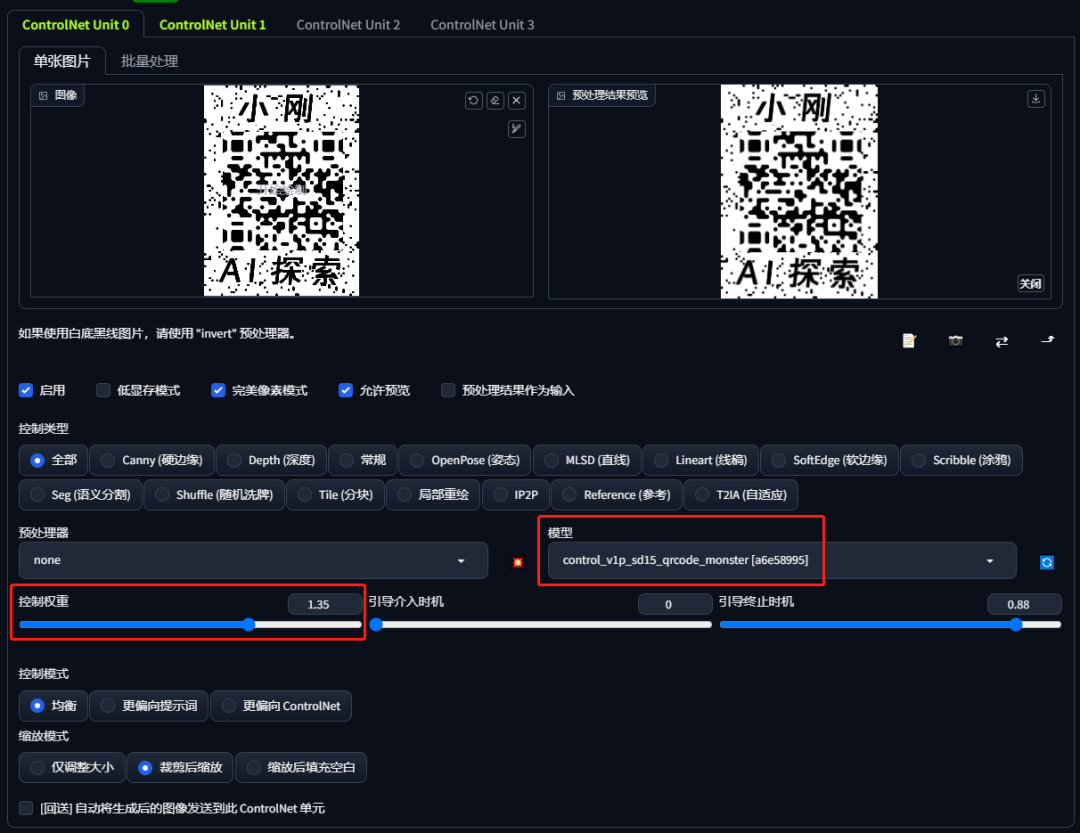This screenshot has width=1080, height=833.
Task: Open the ControlNet Unit 2 tab
Action: pos(348,25)
